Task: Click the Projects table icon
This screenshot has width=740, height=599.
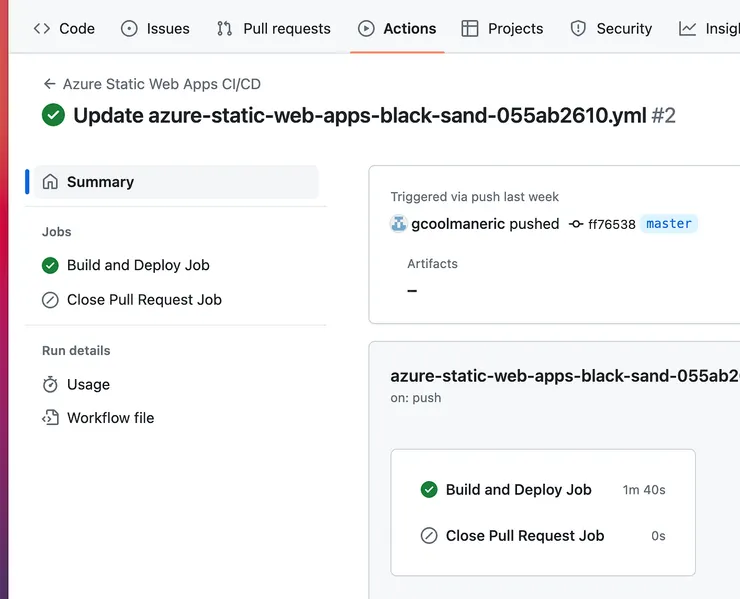Action: click(x=470, y=29)
